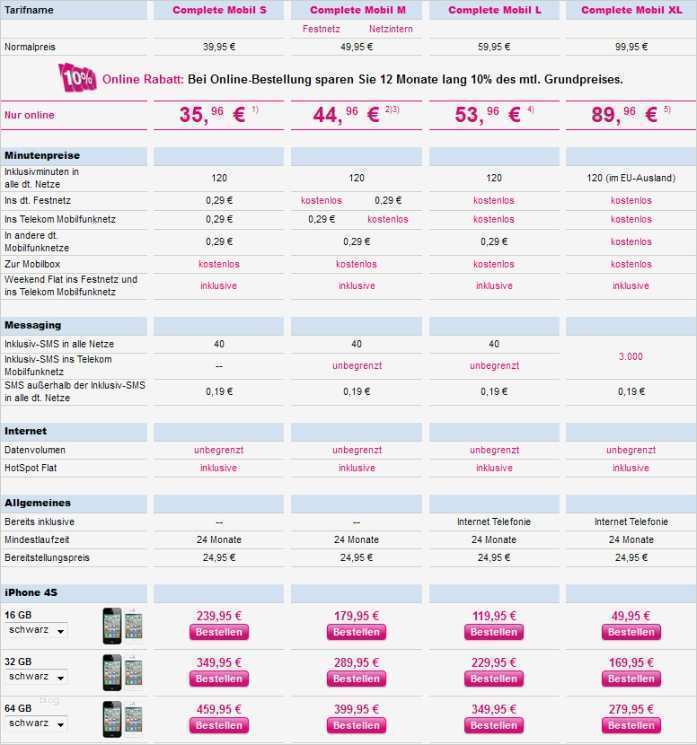Click the '120 (im EU-Ausland)' cell
Image resolution: width=697 pixels, height=745 pixels.
coord(631,178)
